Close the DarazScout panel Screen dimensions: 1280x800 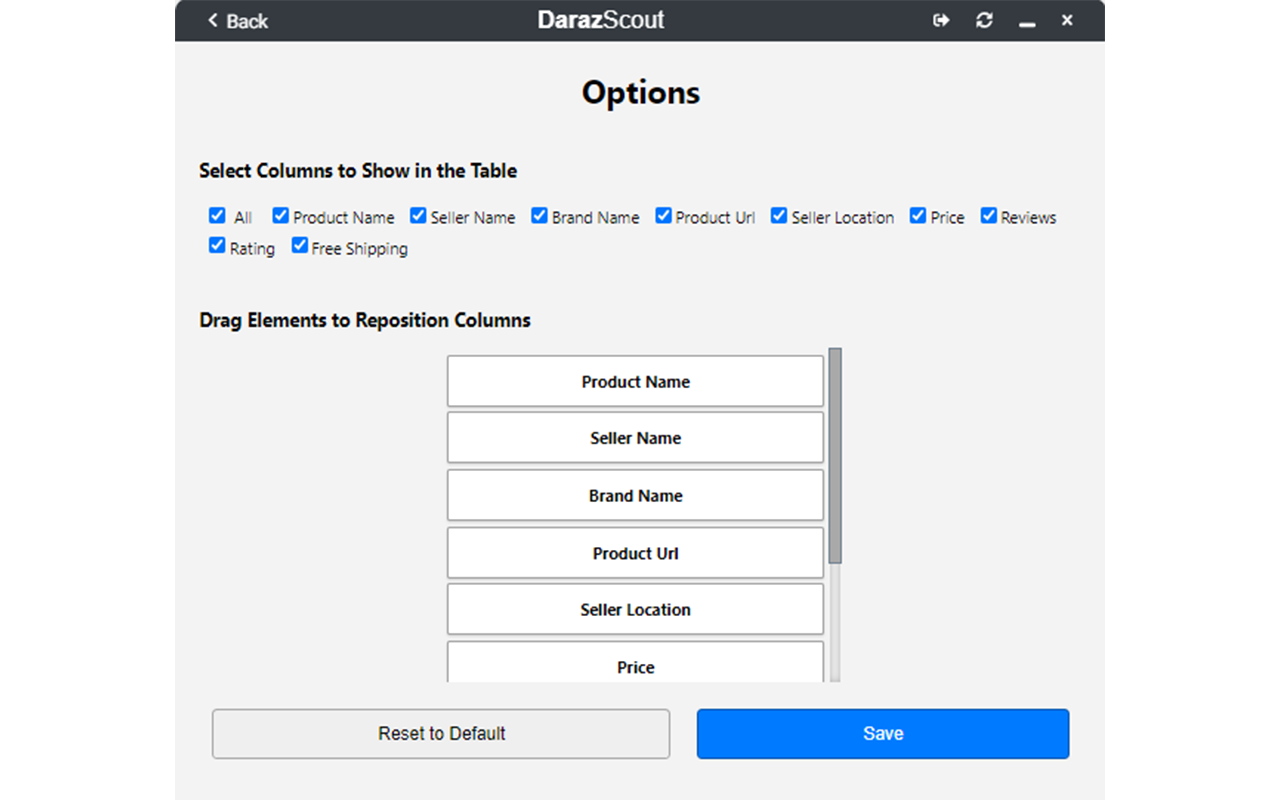coord(1067,21)
